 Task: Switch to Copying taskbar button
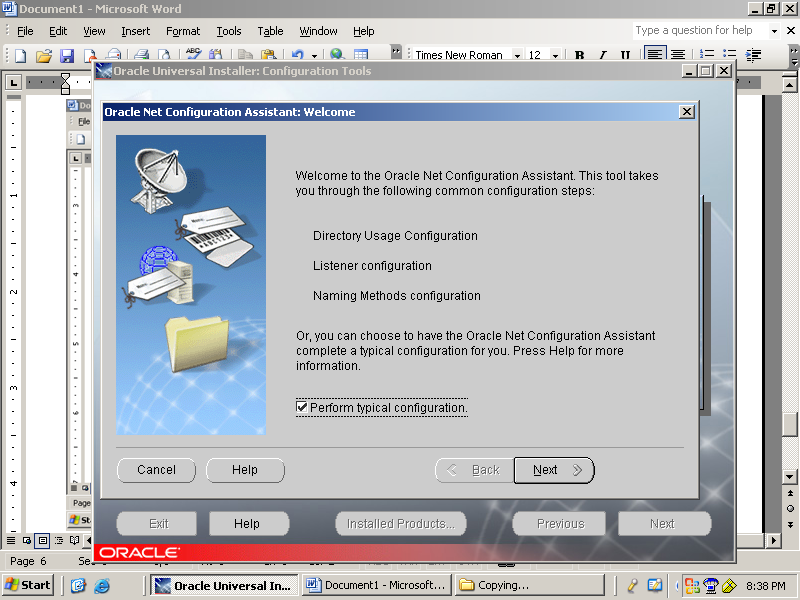pyautogui.click(x=530, y=585)
